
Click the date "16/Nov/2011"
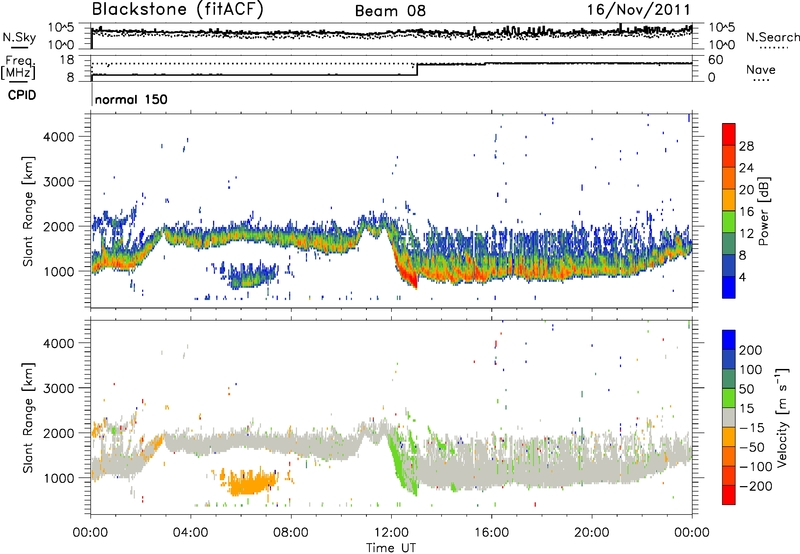coord(638,9)
